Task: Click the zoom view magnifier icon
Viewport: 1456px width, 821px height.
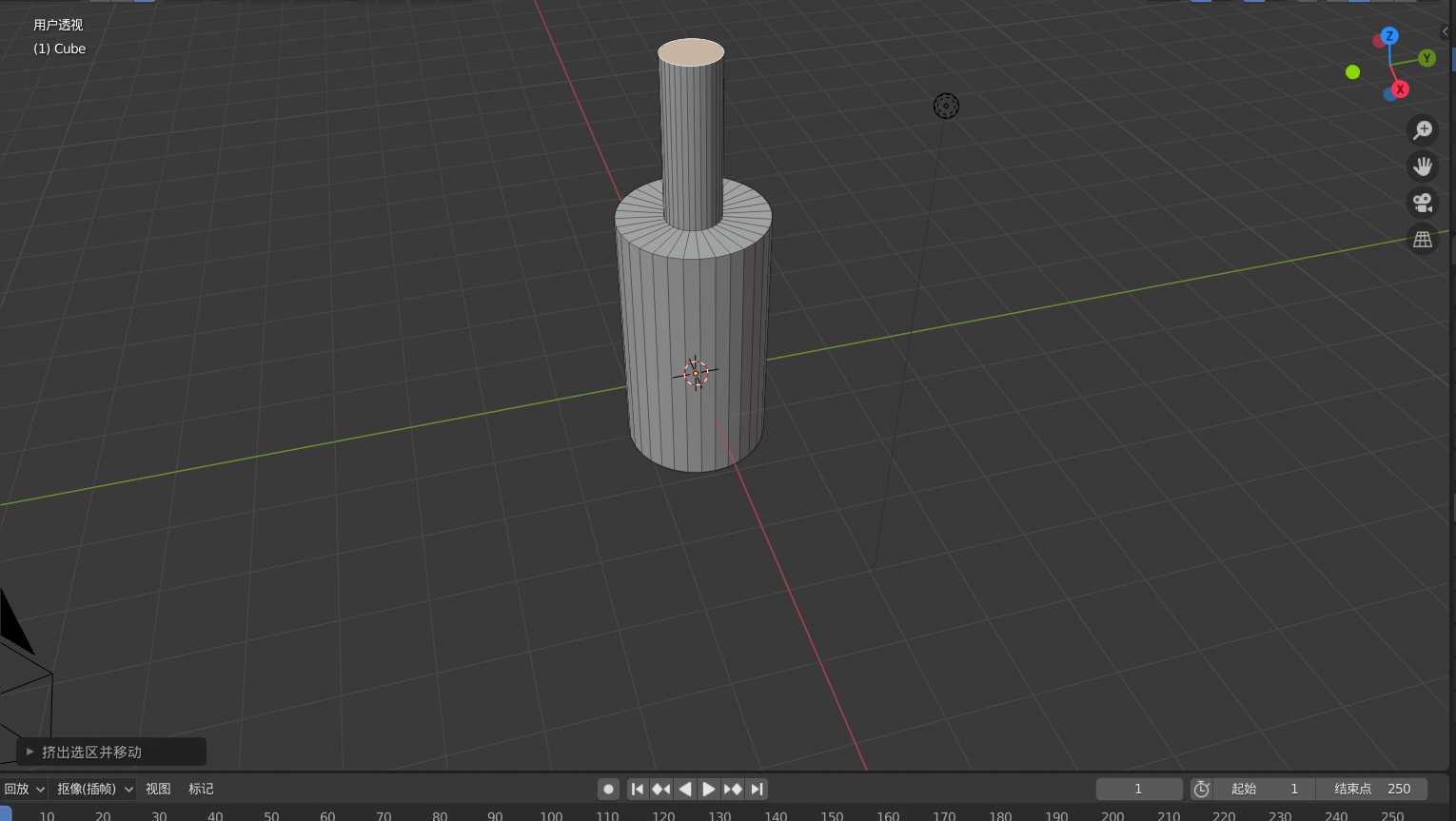Action: tap(1423, 130)
